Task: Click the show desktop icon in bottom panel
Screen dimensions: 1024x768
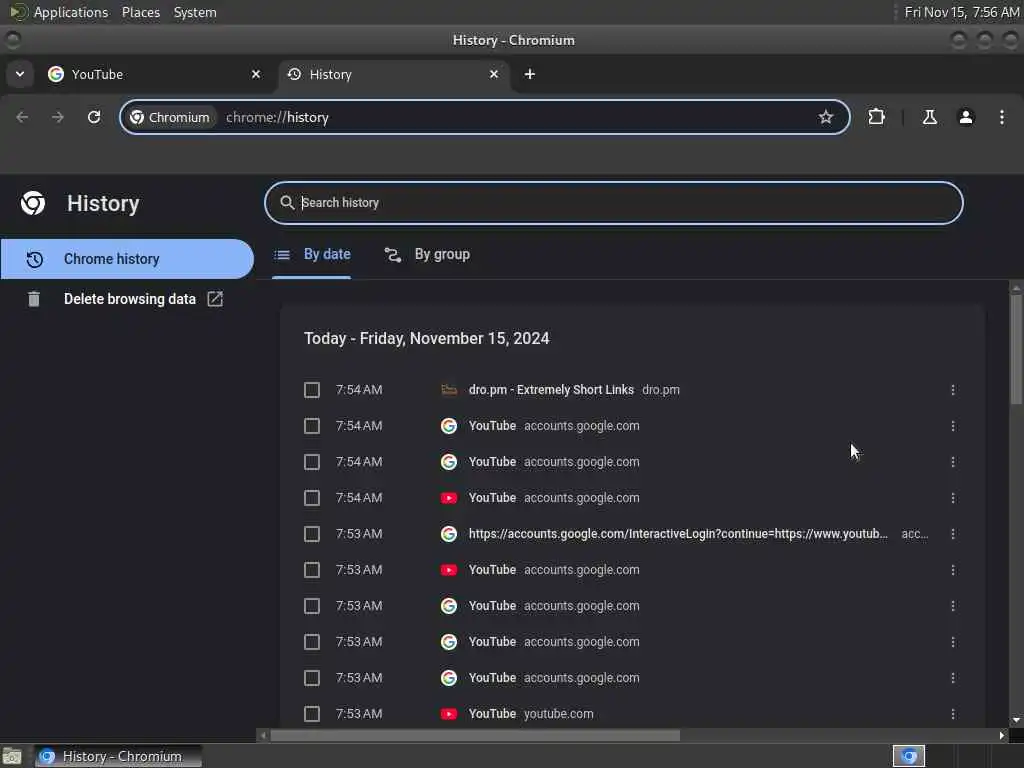Action: click(x=12, y=756)
